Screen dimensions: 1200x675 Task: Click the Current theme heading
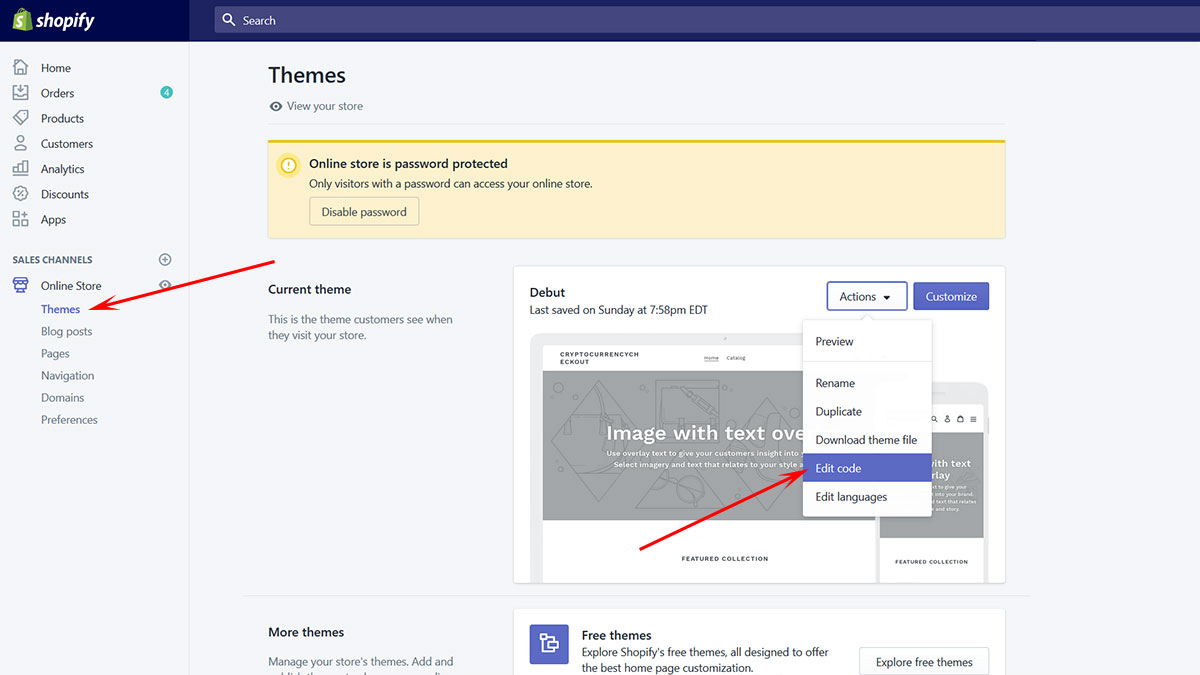(310, 290)
